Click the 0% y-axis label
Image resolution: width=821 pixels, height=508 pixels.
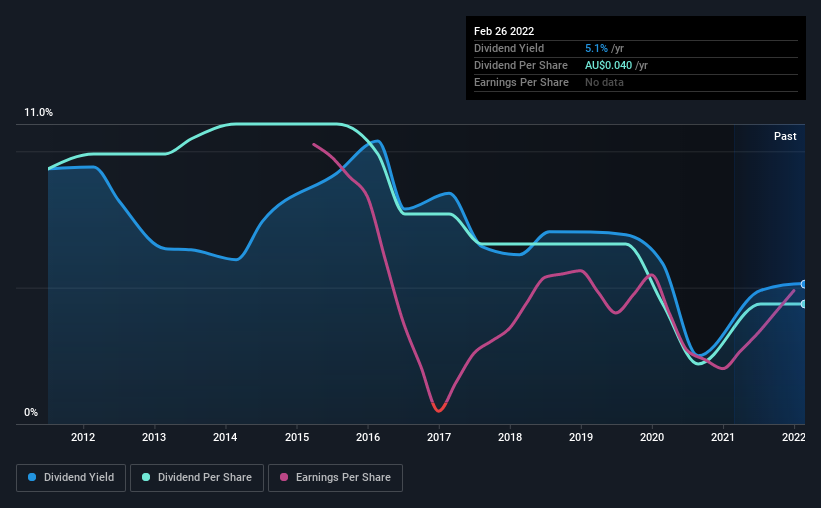click(x=31, y=413)
